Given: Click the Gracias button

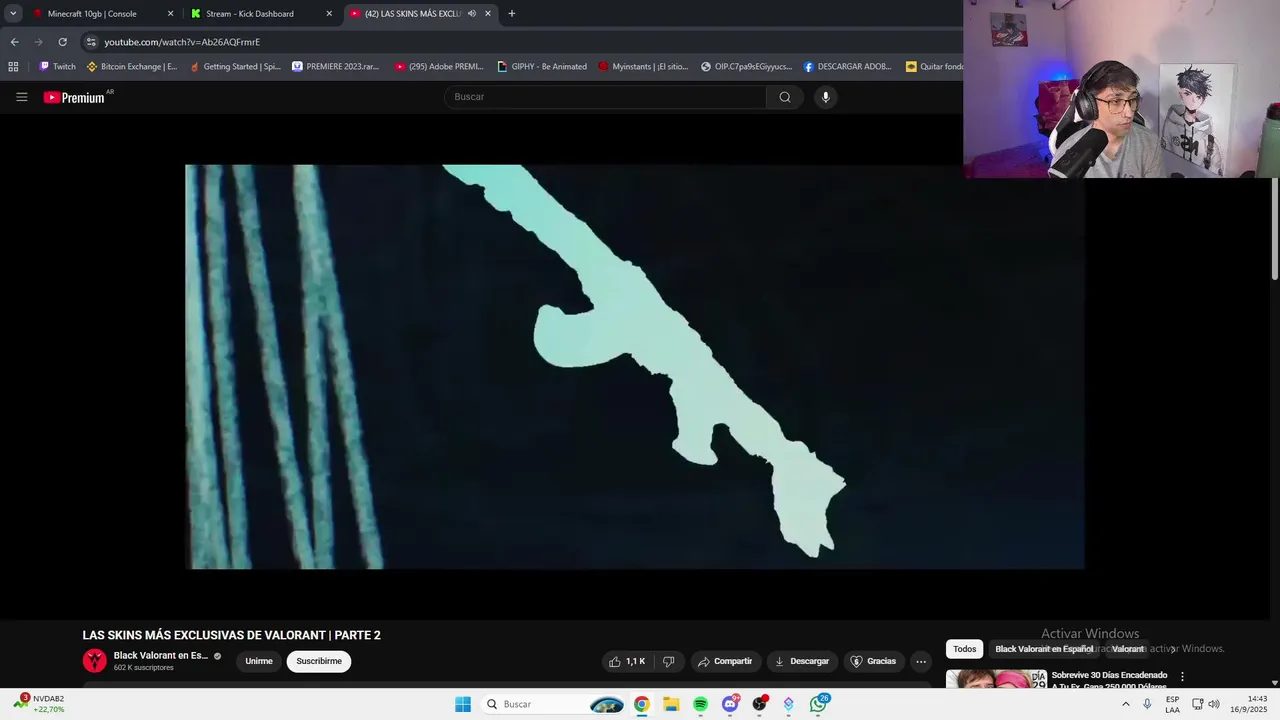Looking at the screenshot, I should (873, 661).
